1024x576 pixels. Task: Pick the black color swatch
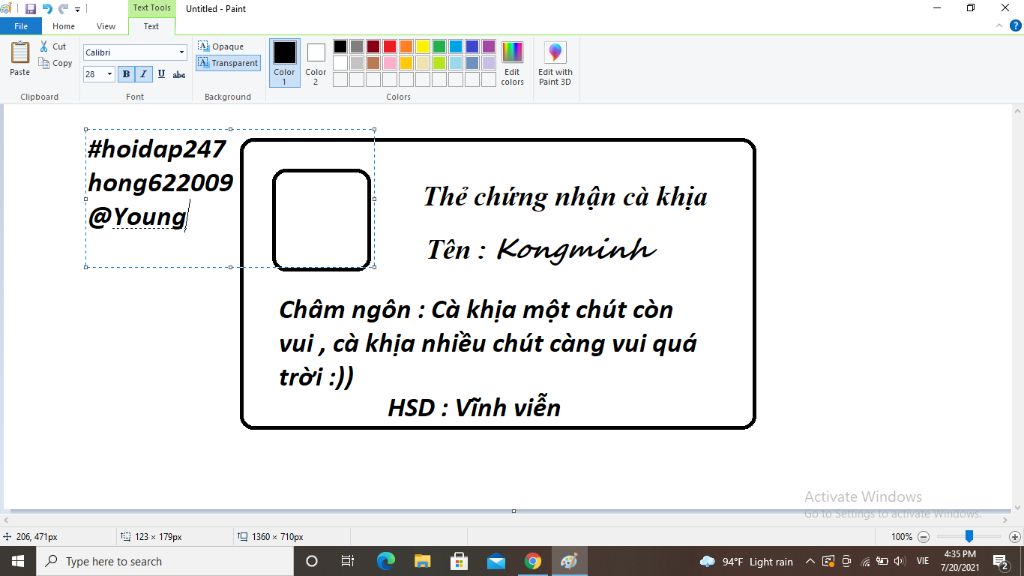[x=340, y=46]
